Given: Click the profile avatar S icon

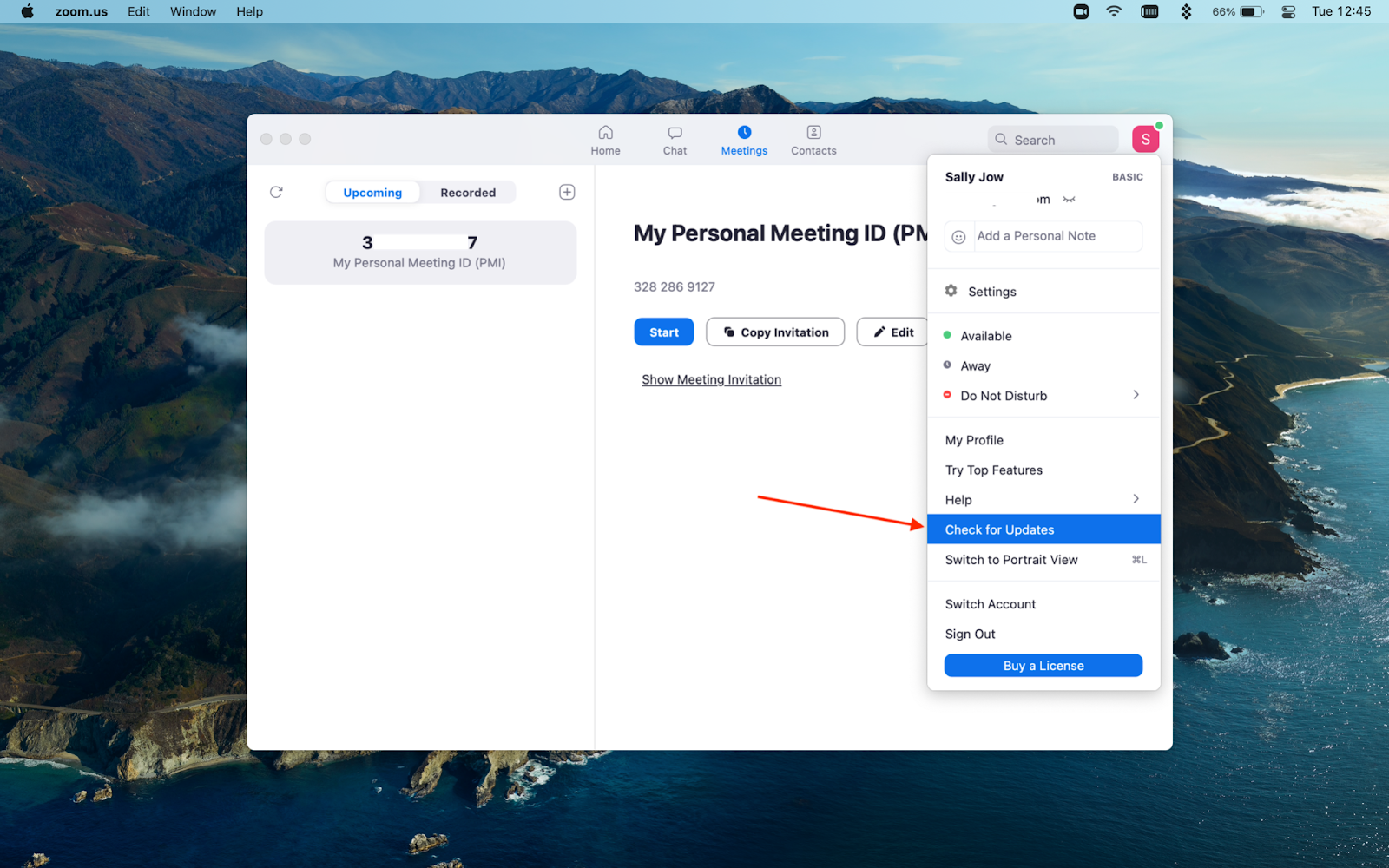Looking at the screenshot, I should pos(1145,139).
